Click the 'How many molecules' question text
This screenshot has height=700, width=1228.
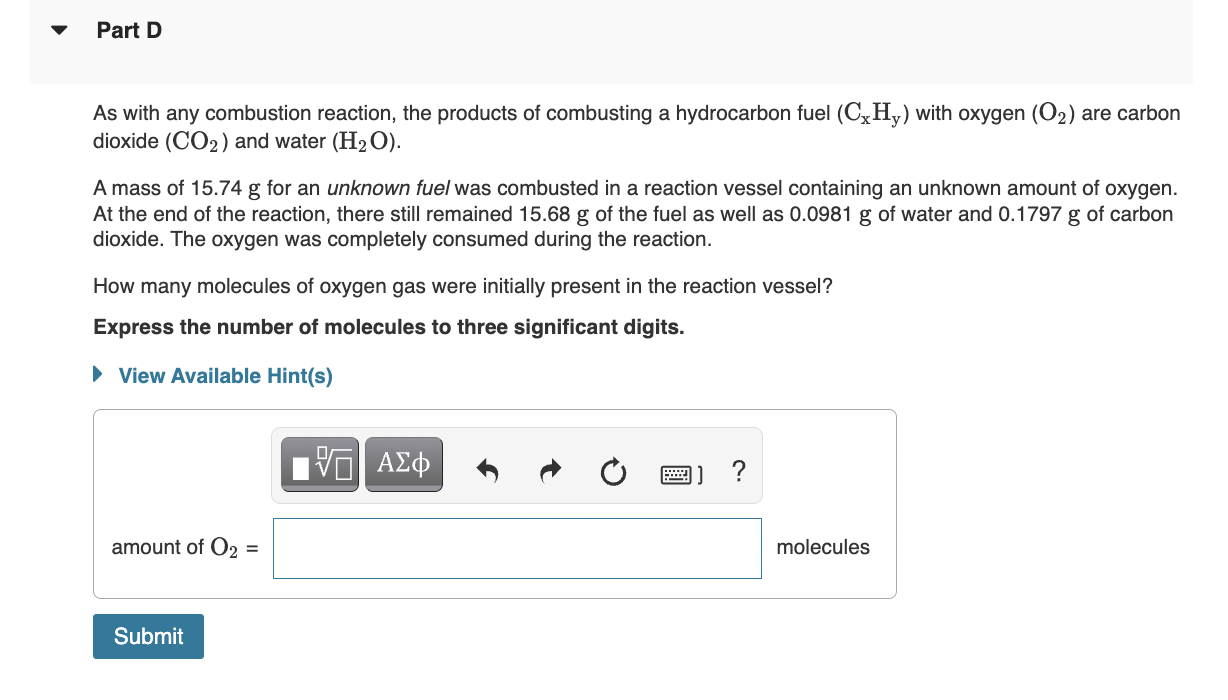pos(462,286)
